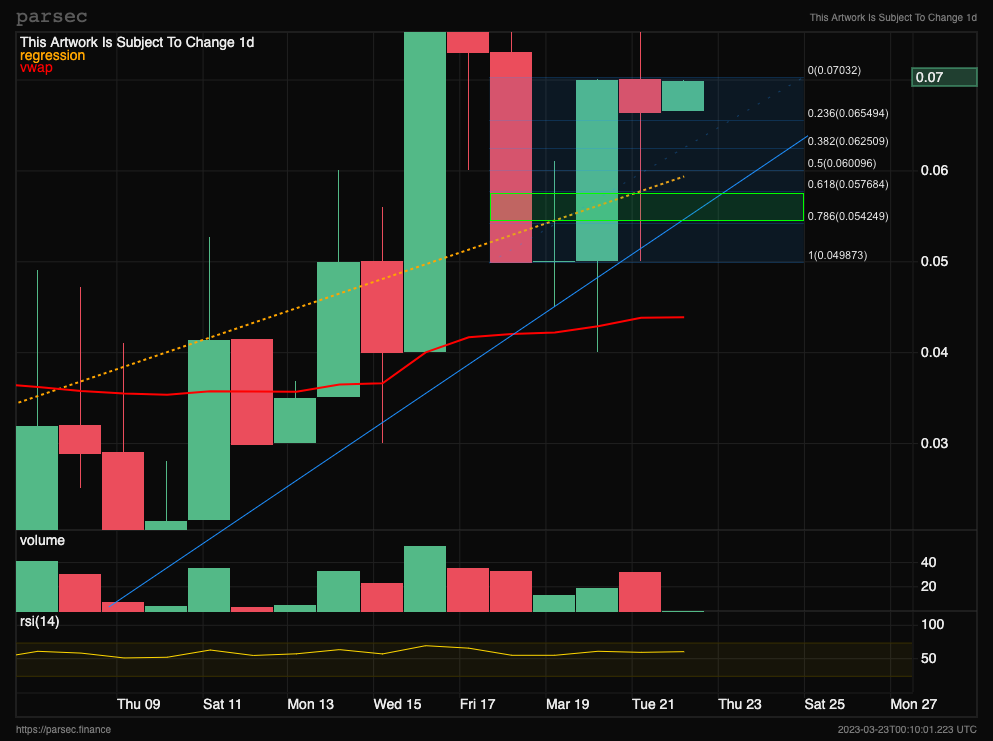Click the orange regression legend label
Viewport: 993px width, 741px height.
(x=52, y=56)
